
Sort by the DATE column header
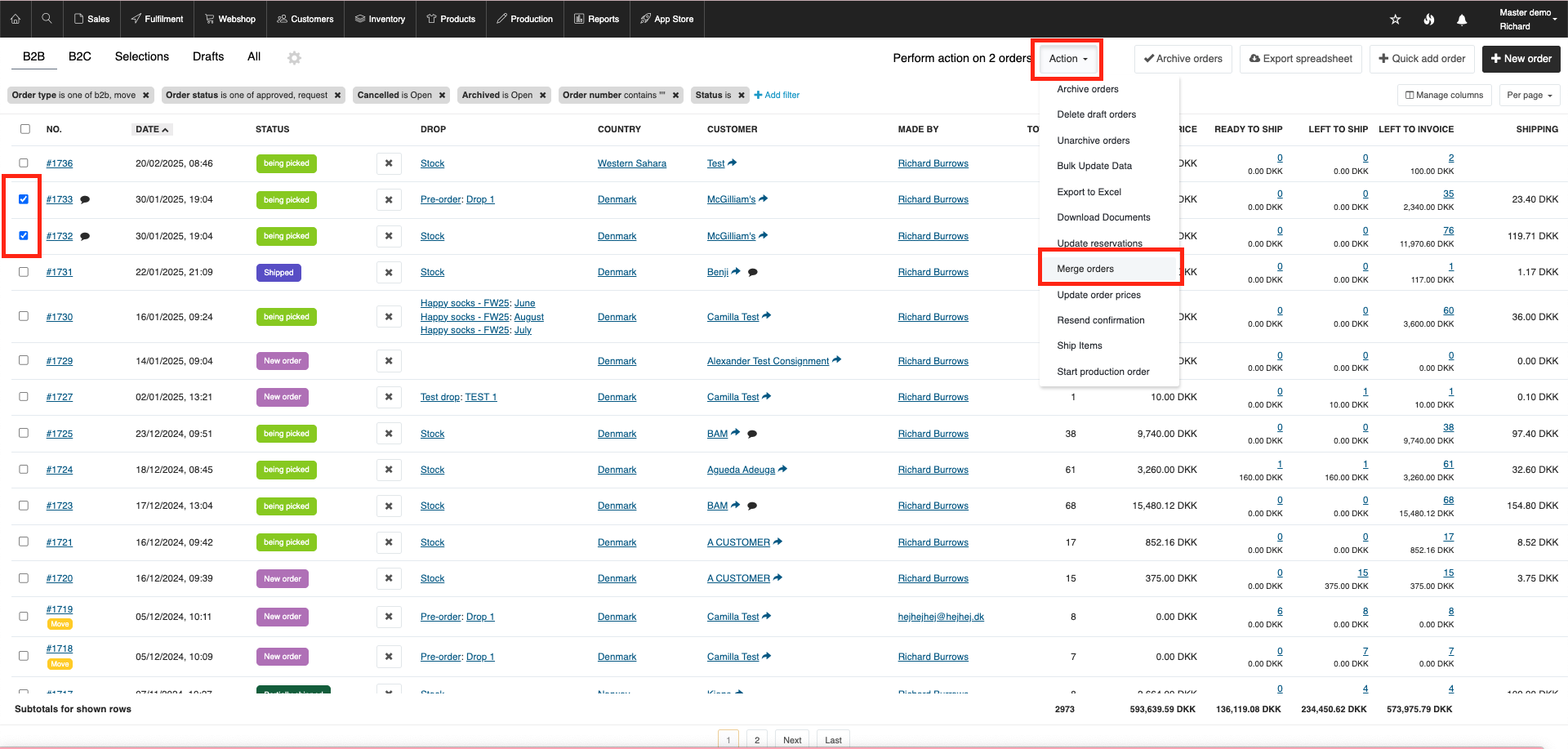[x=152, y=129]
